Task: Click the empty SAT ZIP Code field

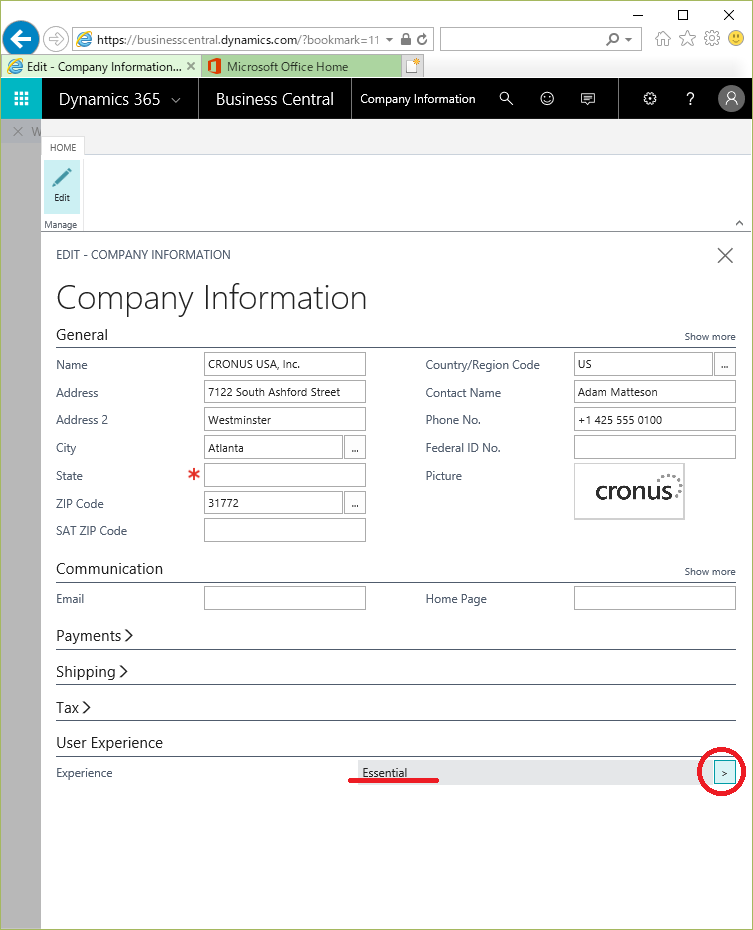Action: [x=285, y=530]
